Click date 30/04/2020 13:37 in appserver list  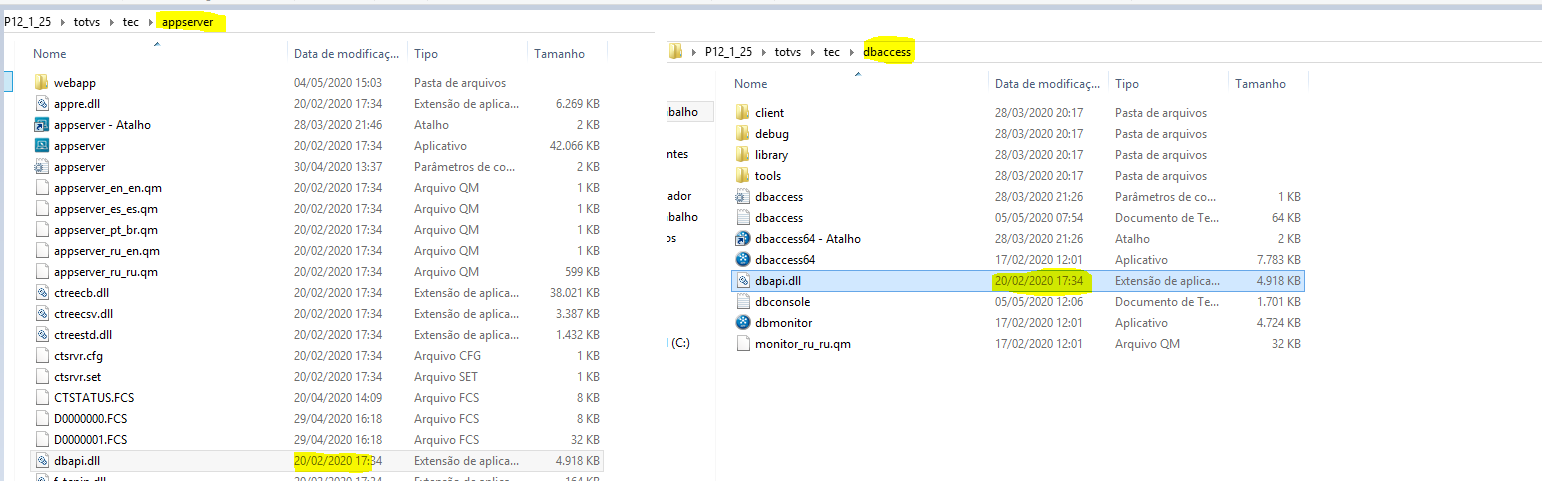point(339,167)
